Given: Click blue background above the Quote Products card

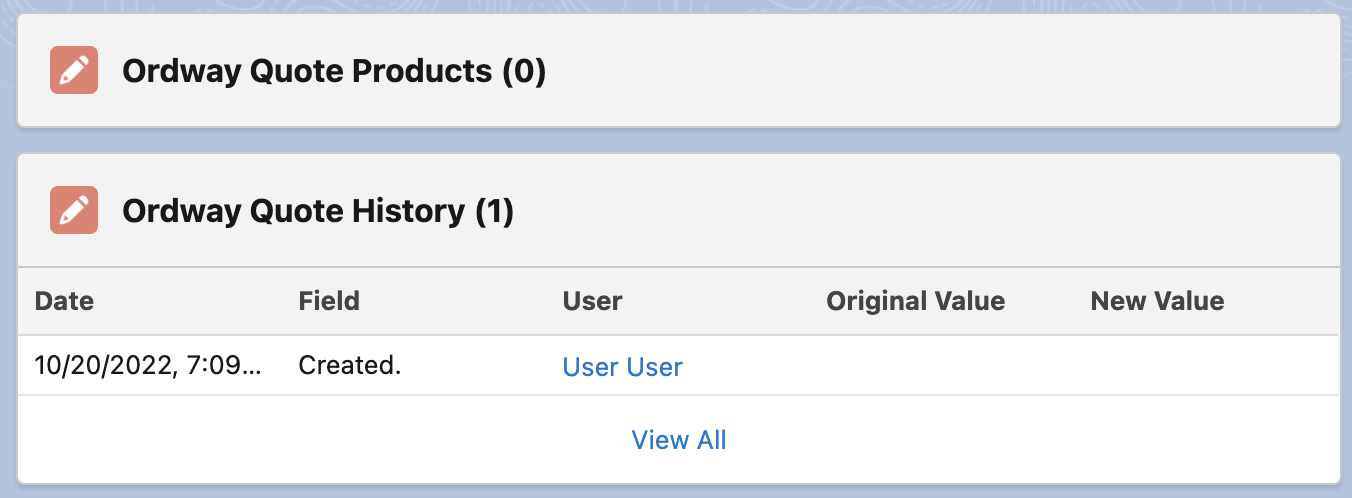Looking at the screenshot, I should coord(676,5).
